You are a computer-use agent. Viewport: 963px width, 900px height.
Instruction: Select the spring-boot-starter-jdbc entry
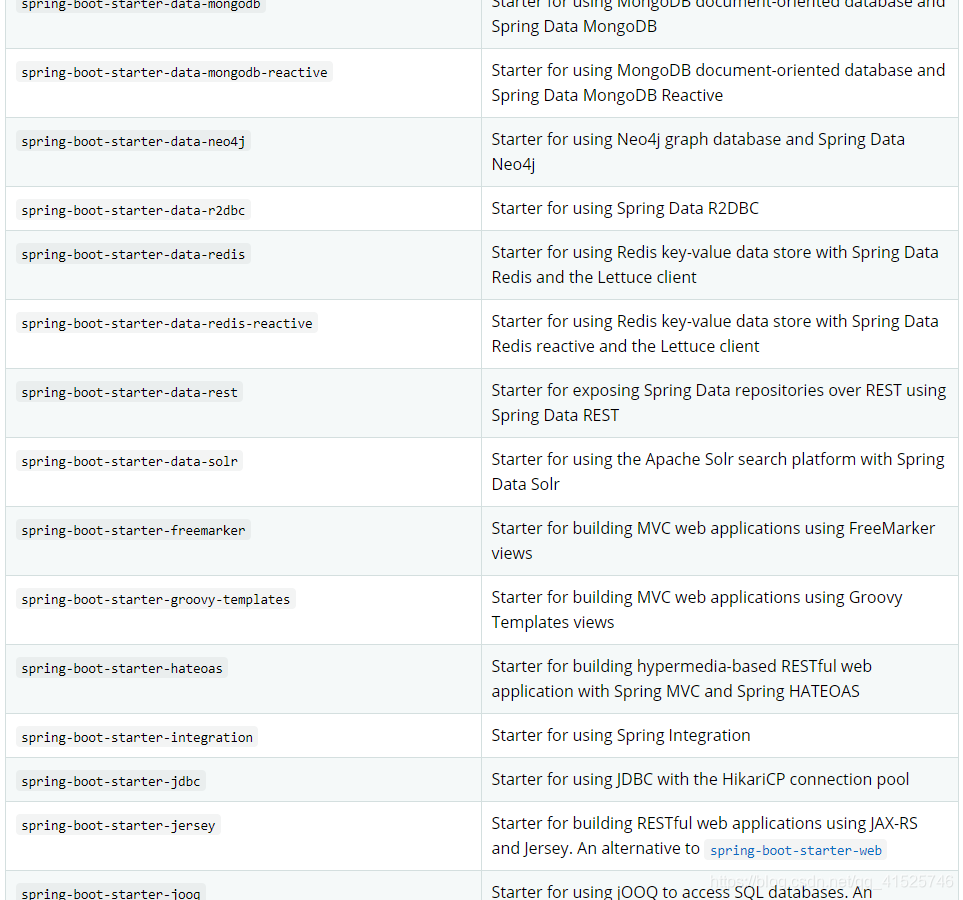tap(110, 781)
